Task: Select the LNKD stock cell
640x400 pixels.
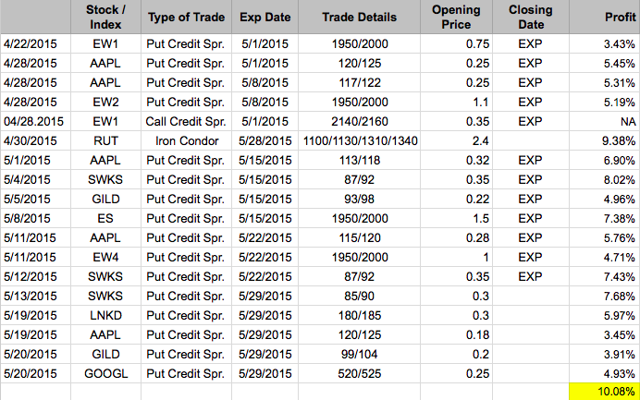Action: [106, 316]
